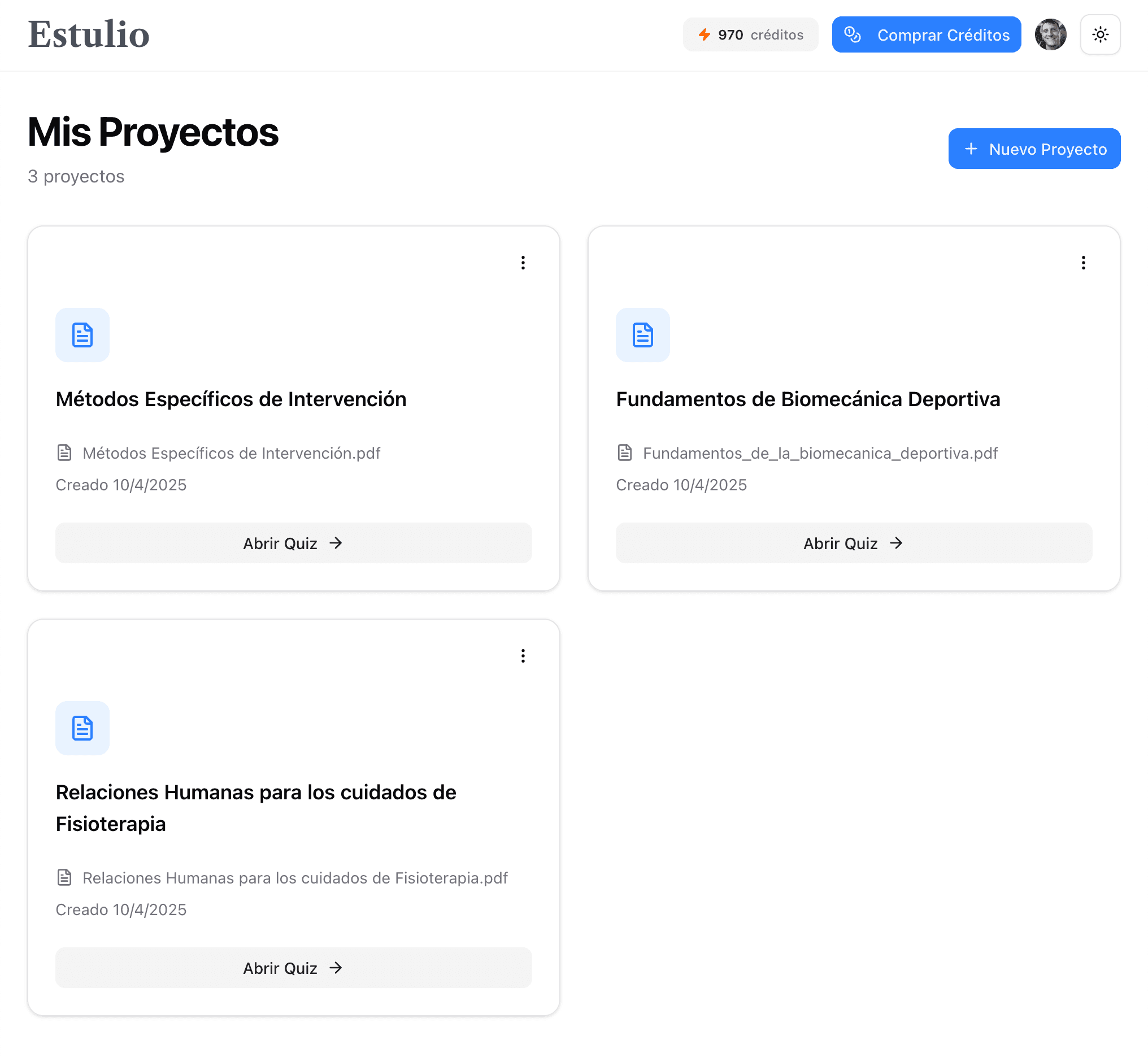Click the PDF icon beside Relaciones Humanas para los cuidados de Fisioterapia.pdf

tap(64, 878)
